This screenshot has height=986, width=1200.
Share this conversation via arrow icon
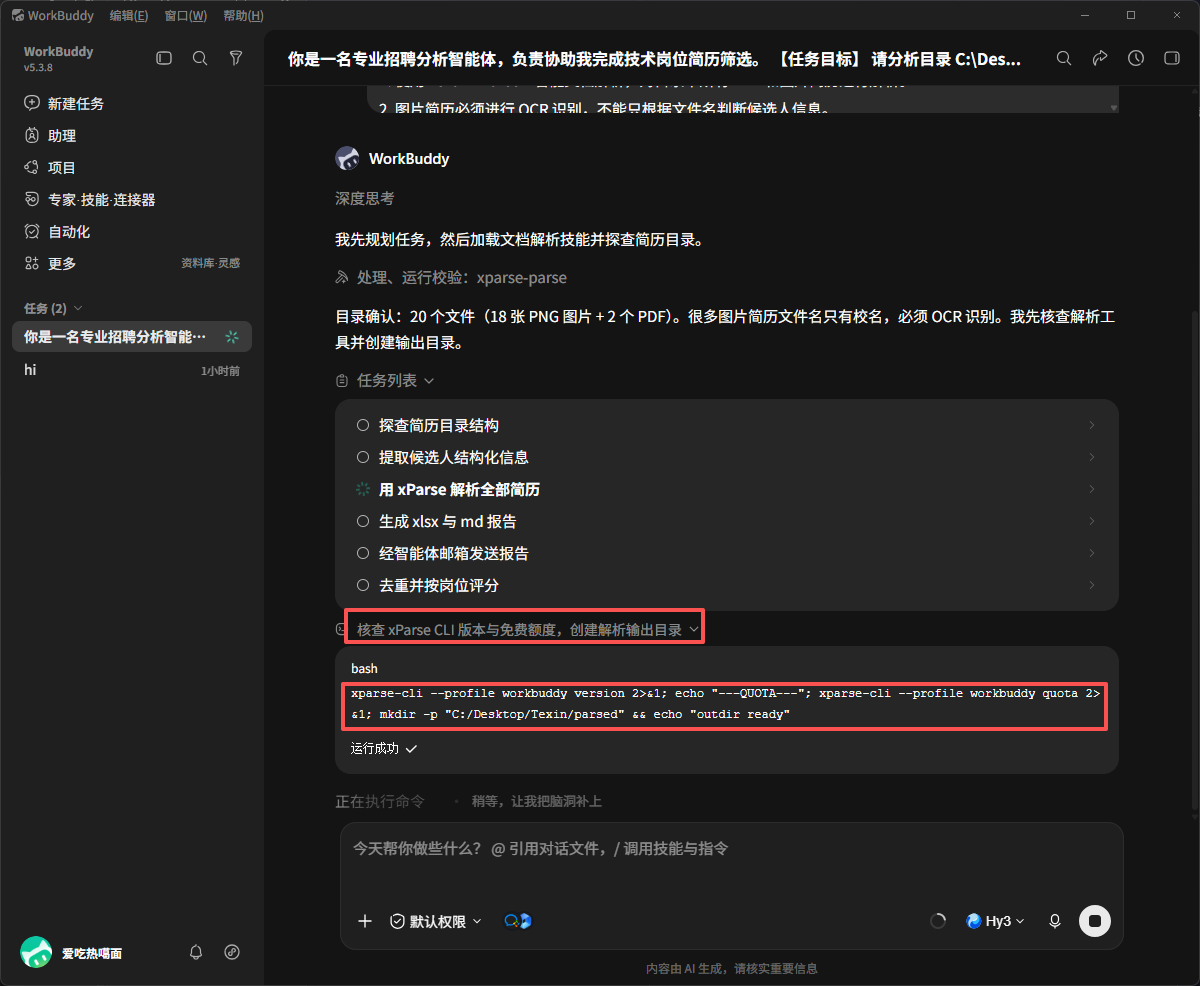[1100, 58]
